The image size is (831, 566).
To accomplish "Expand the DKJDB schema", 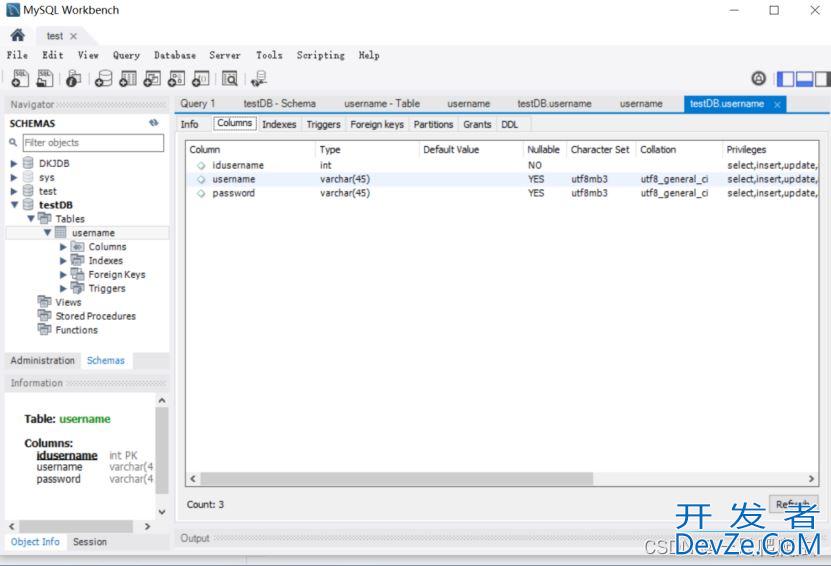I will pos(14,163).
